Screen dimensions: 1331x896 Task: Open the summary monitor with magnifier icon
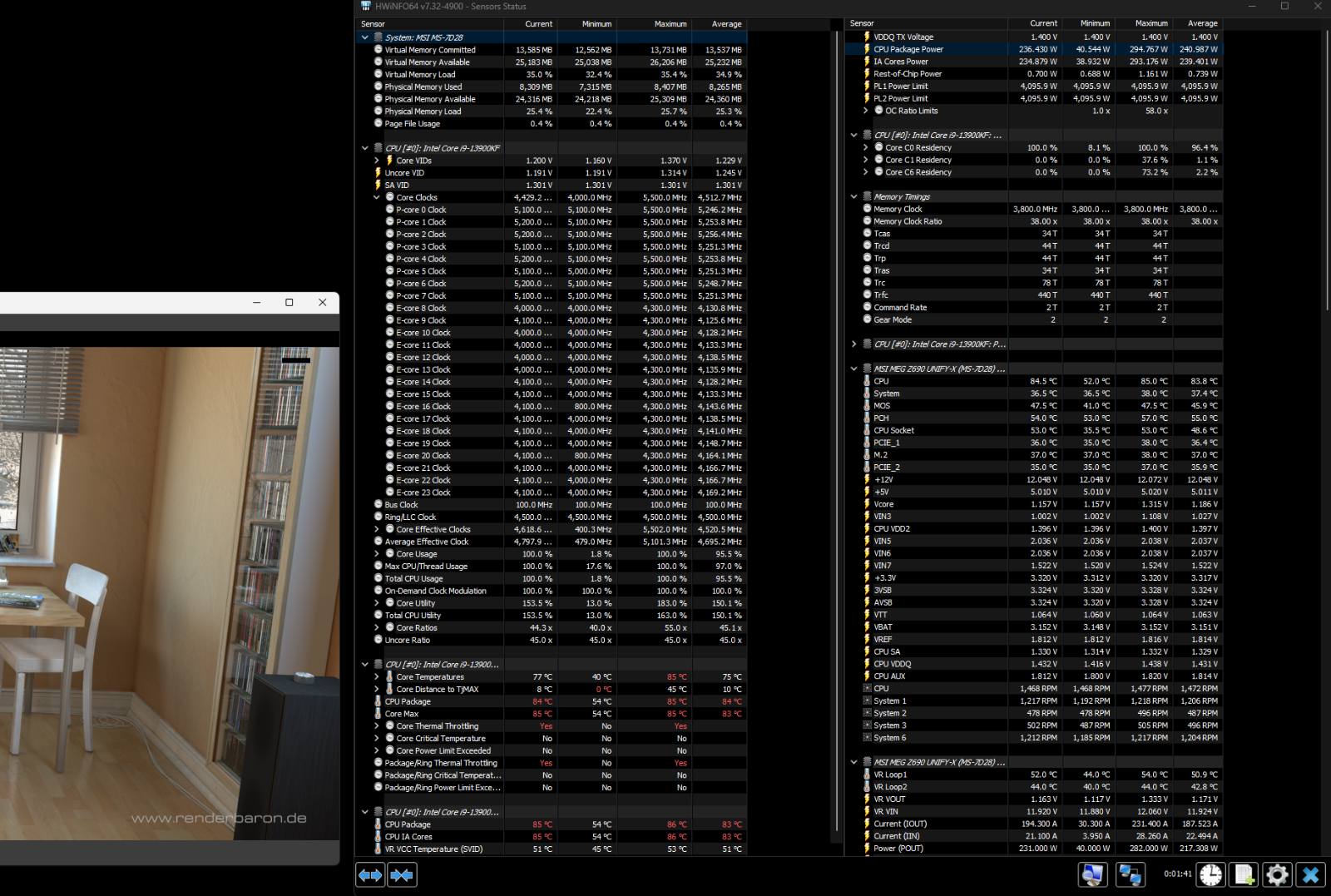(1093, 874)
